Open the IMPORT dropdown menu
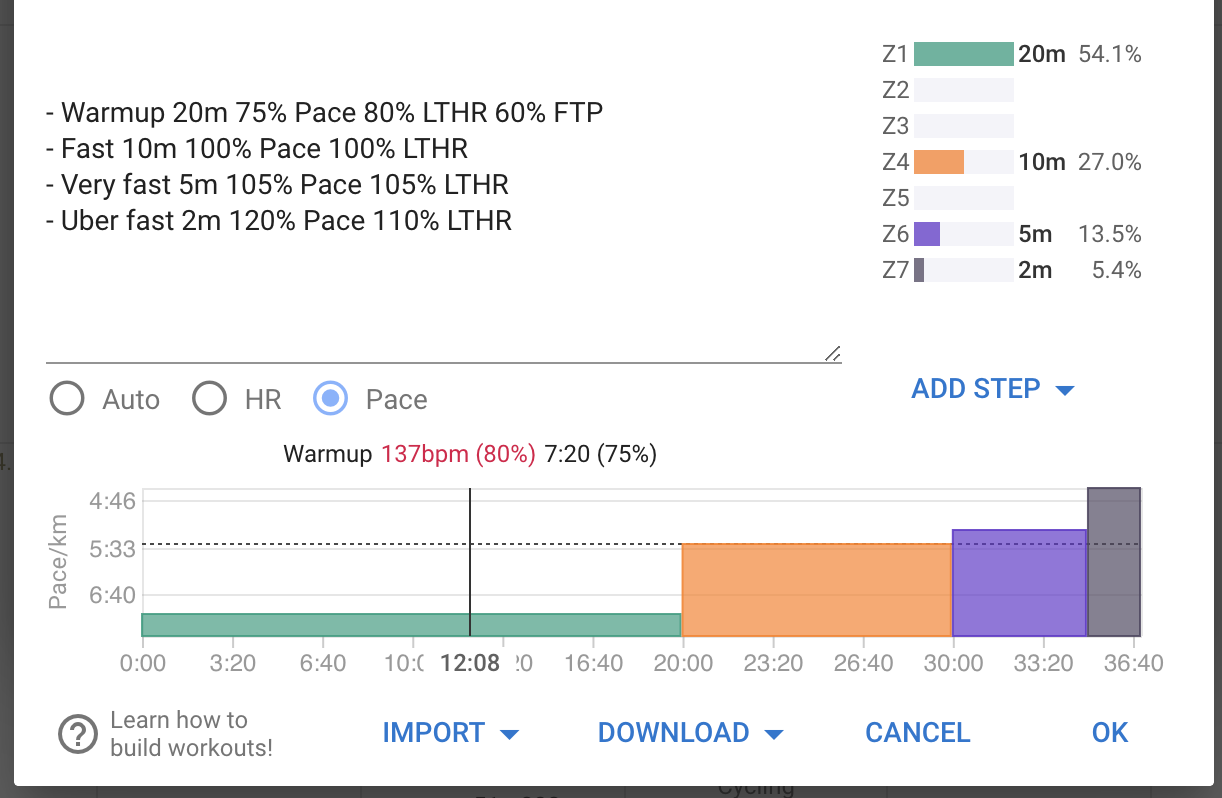 (x=450, y=733)
